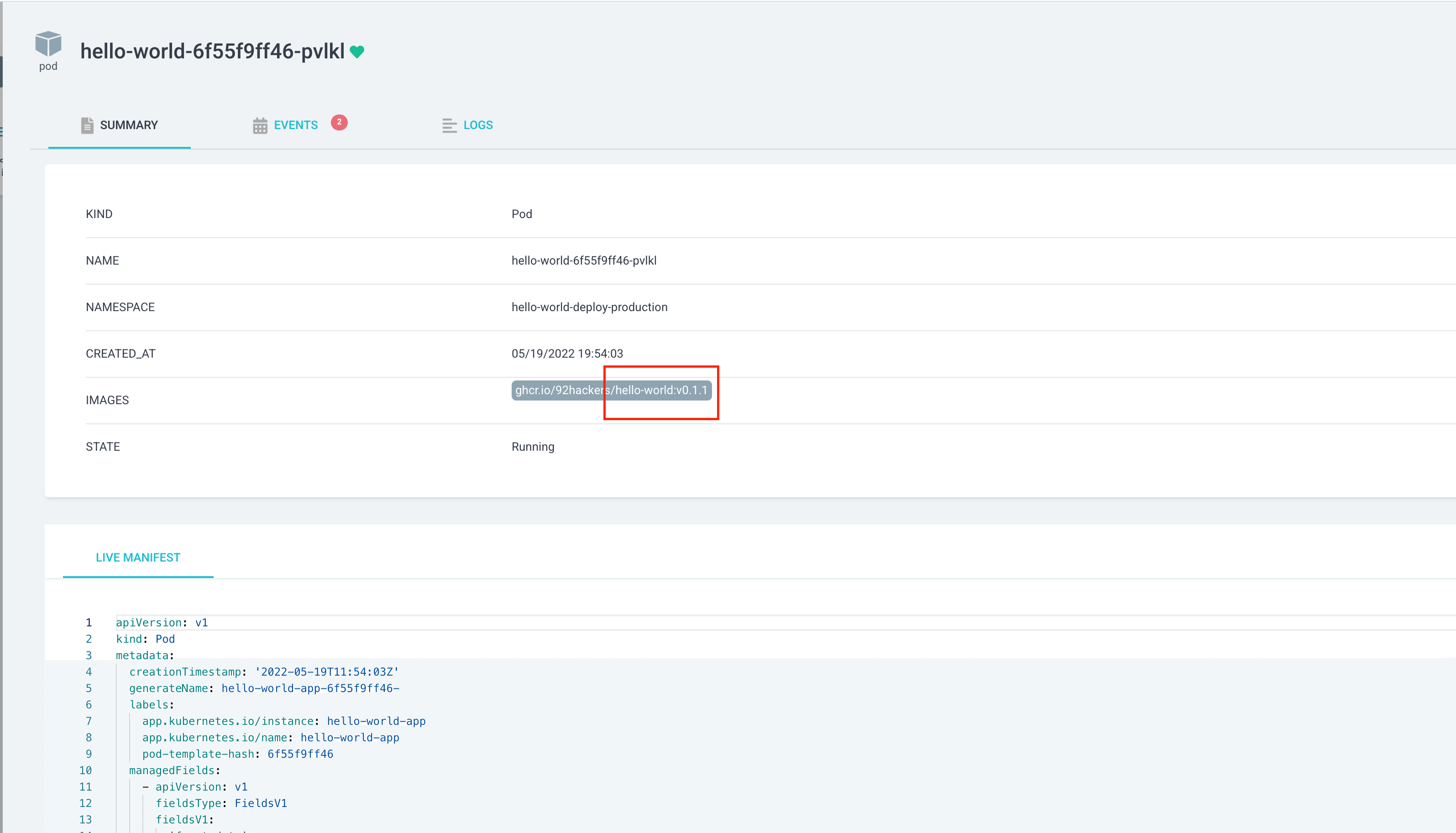Click the SUMMARY tab icon
Image resolution: width=1456 pixels, height=833 pixels.
coord(87,124)
